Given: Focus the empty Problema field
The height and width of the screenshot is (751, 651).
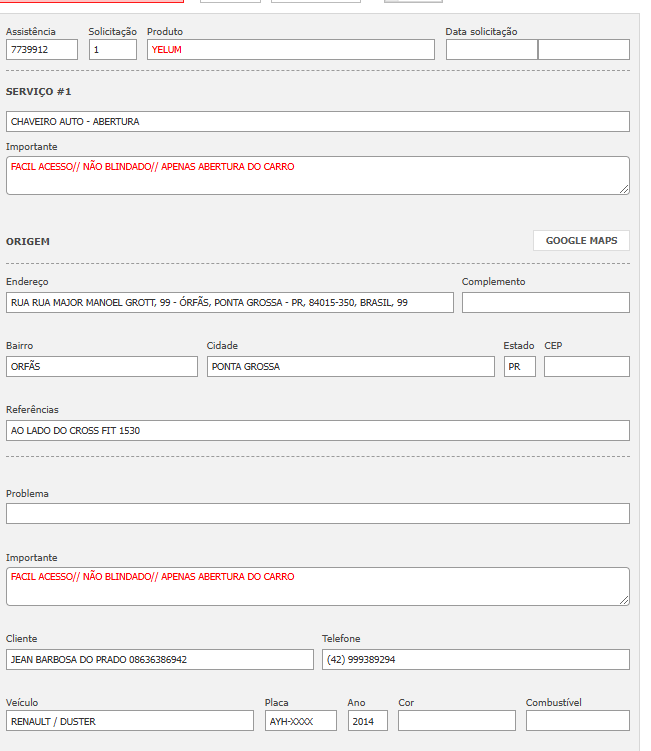Looking at the screenshot, I should tap(317, 514).
